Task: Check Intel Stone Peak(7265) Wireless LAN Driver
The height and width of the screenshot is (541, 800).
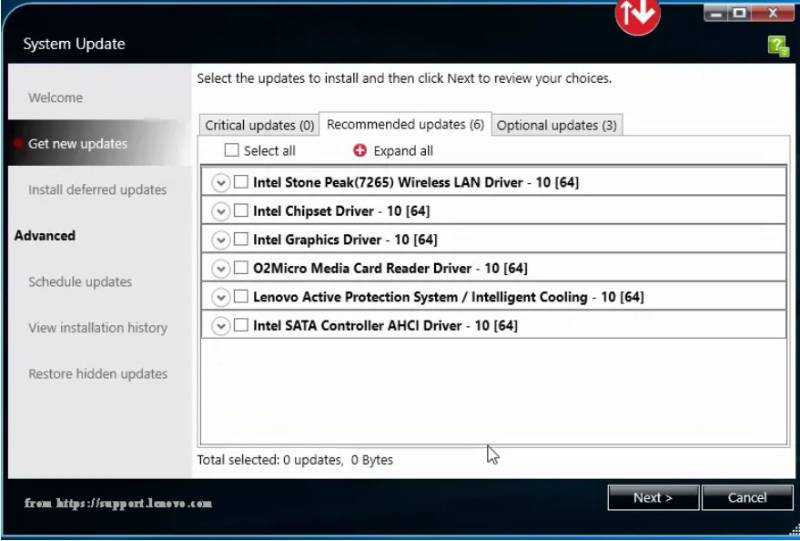Action: point(241,182)
